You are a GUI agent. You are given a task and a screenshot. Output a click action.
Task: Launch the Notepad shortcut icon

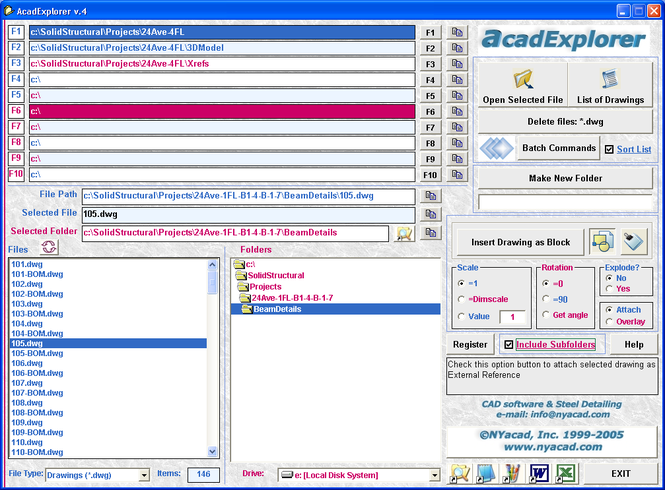click(486, 473)
